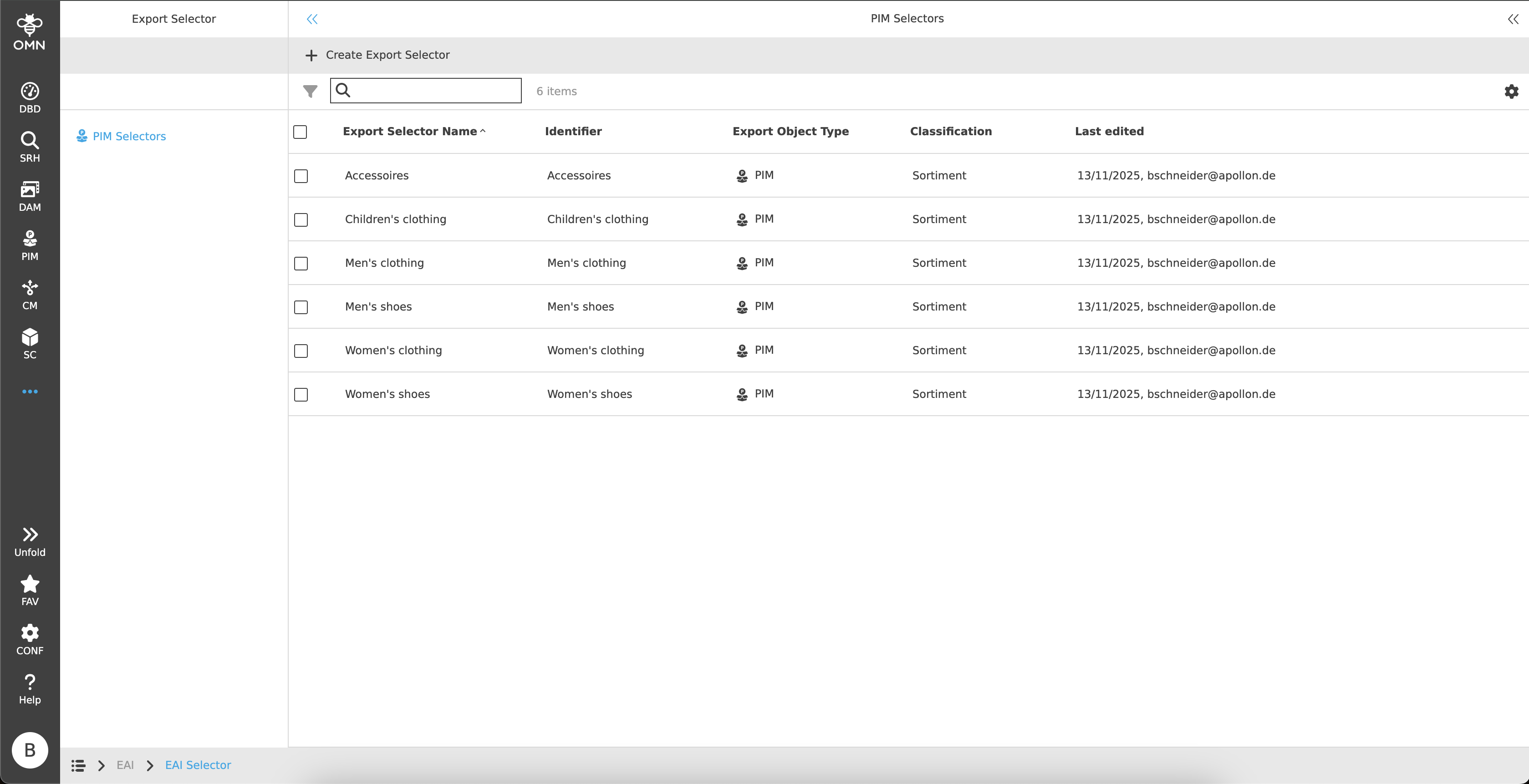Screen dimensions: 1529x784
Task: Select the SC module in the sidebar
Action: click(x=30, y=343)
